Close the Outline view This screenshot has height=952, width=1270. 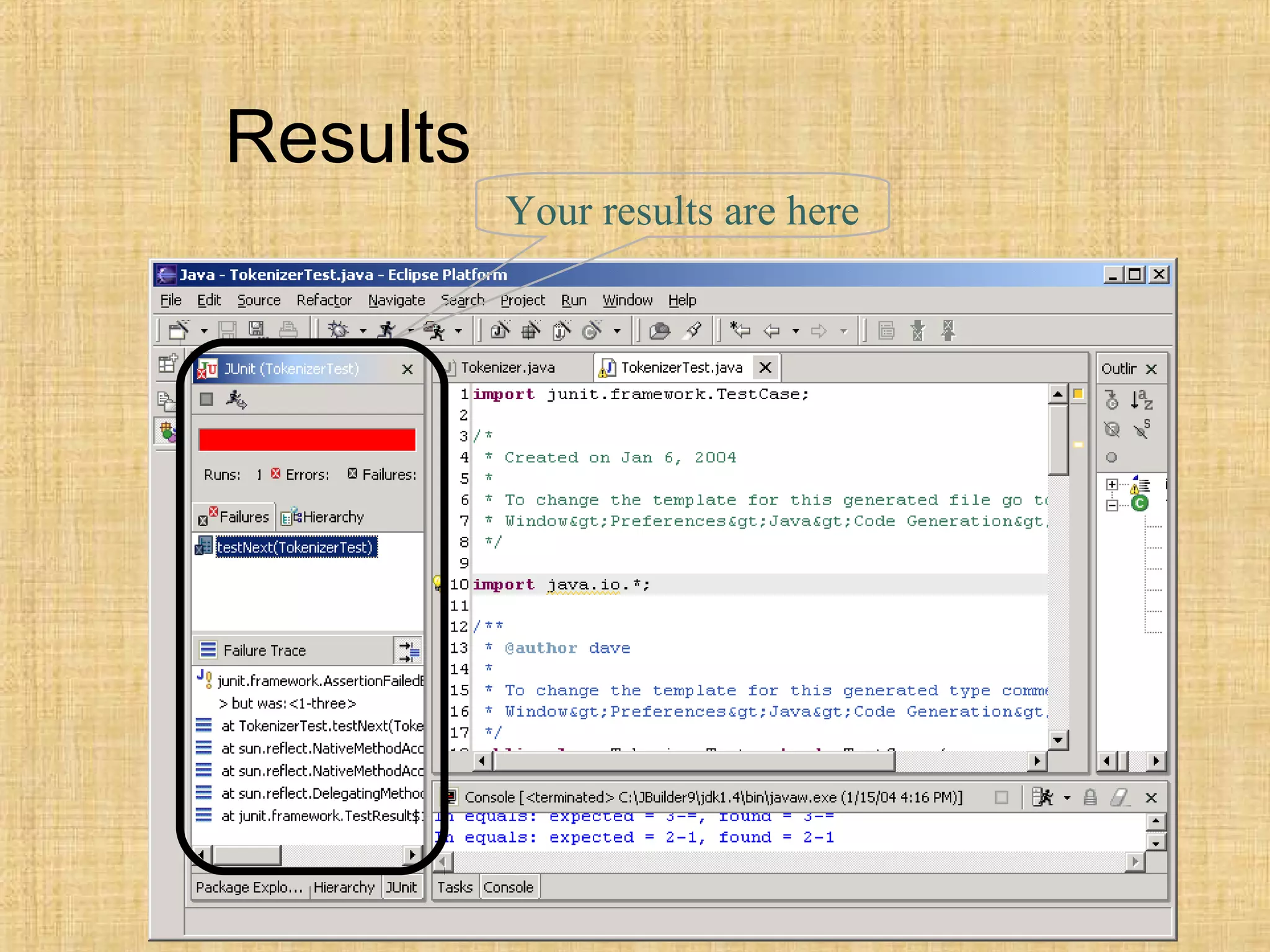1152,369
